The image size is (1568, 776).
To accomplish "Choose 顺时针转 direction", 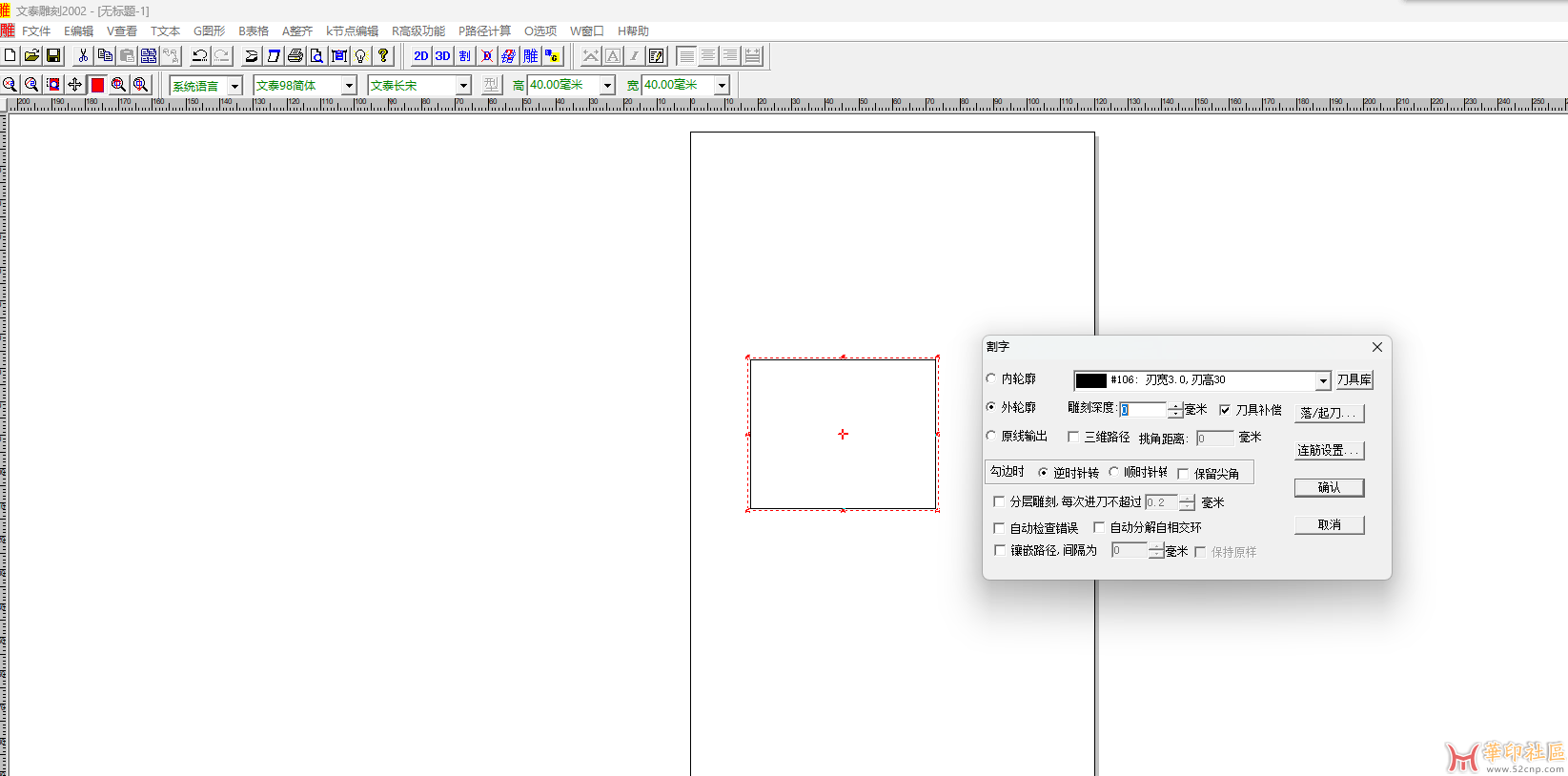I will [1113, 472].
